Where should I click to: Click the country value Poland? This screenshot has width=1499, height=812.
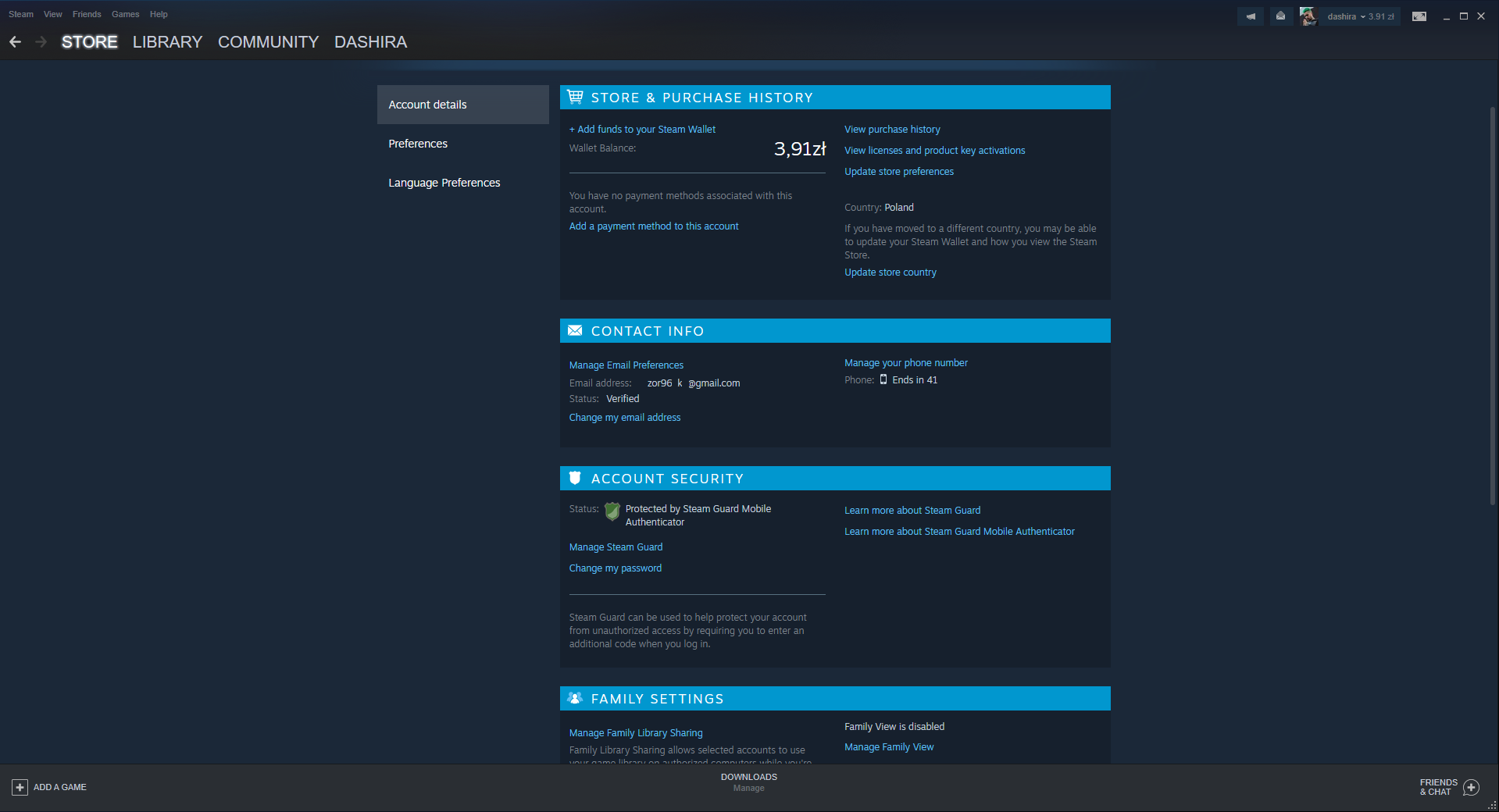(899, 208)
